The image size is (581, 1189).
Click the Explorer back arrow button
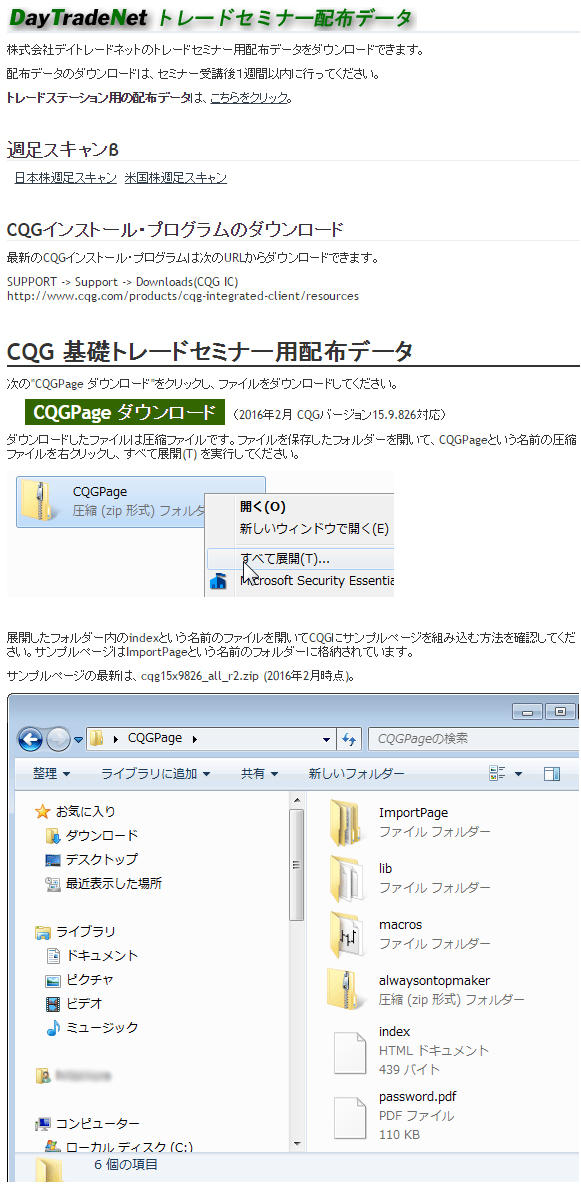pos(30,739)
